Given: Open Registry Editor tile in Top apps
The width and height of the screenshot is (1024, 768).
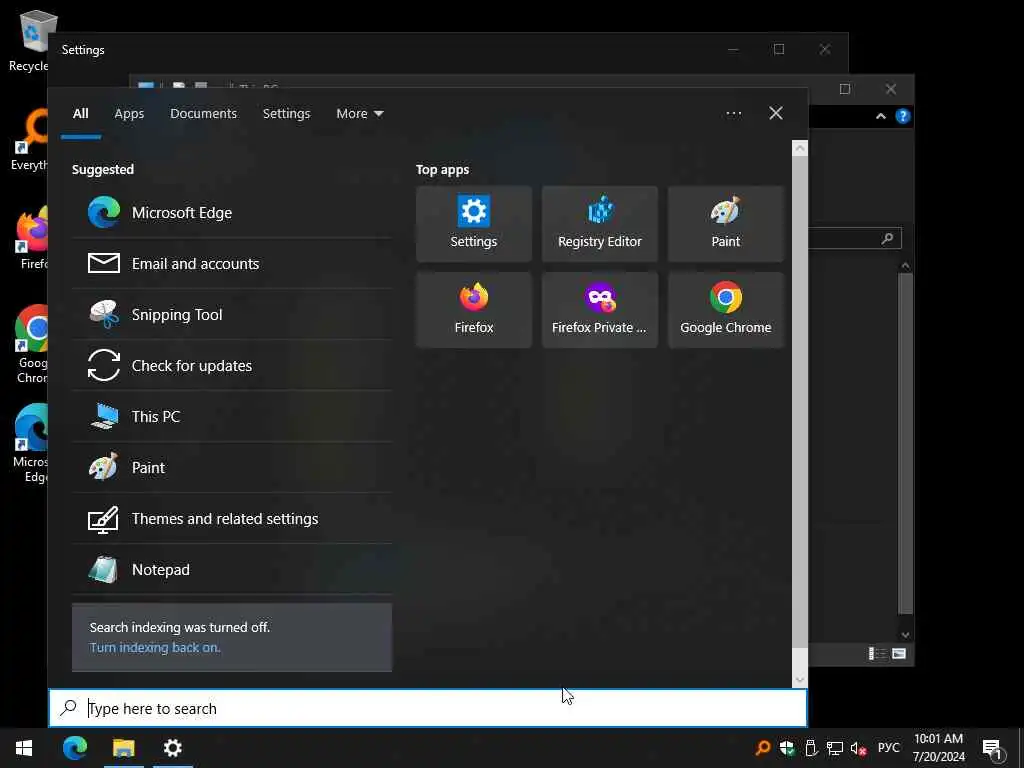Looking at the screenshot, I should (600, 224).
